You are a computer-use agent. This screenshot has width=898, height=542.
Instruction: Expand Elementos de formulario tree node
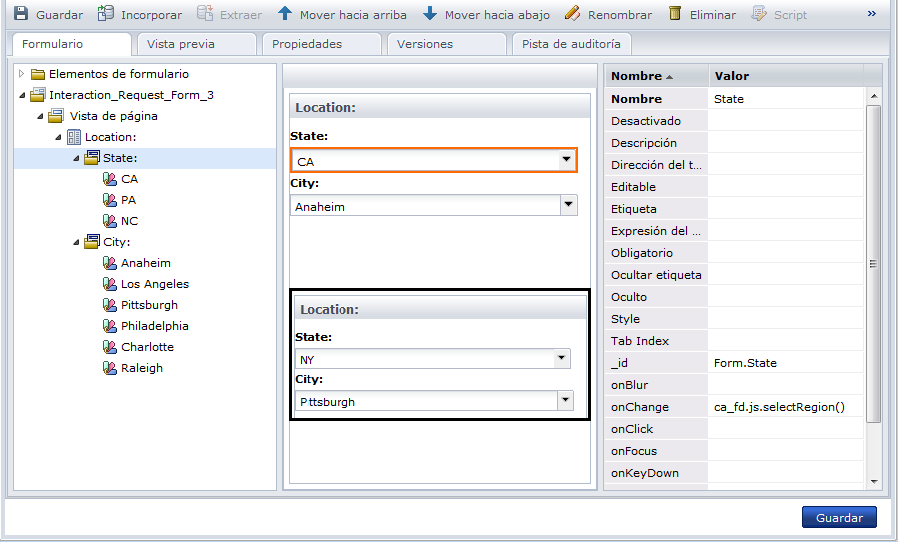coord(22,74)
